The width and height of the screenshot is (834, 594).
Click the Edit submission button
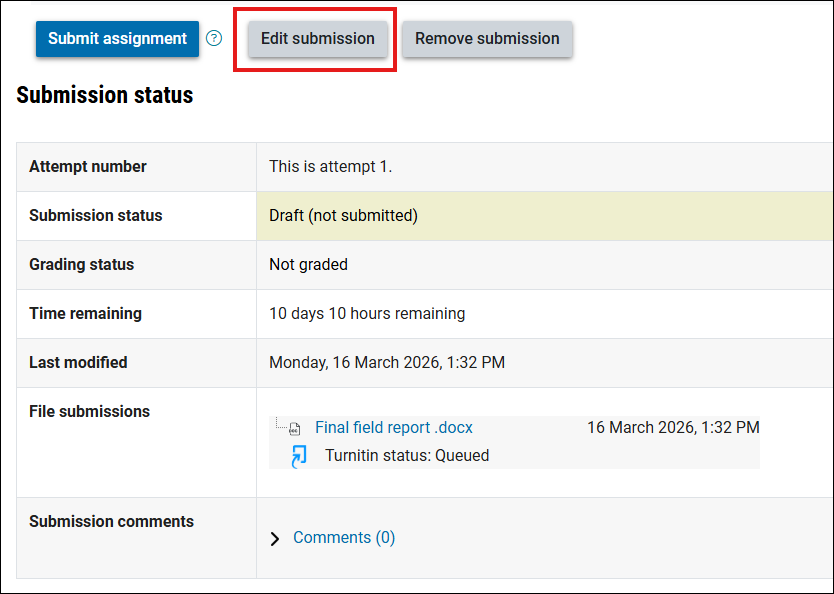[318, 39]
